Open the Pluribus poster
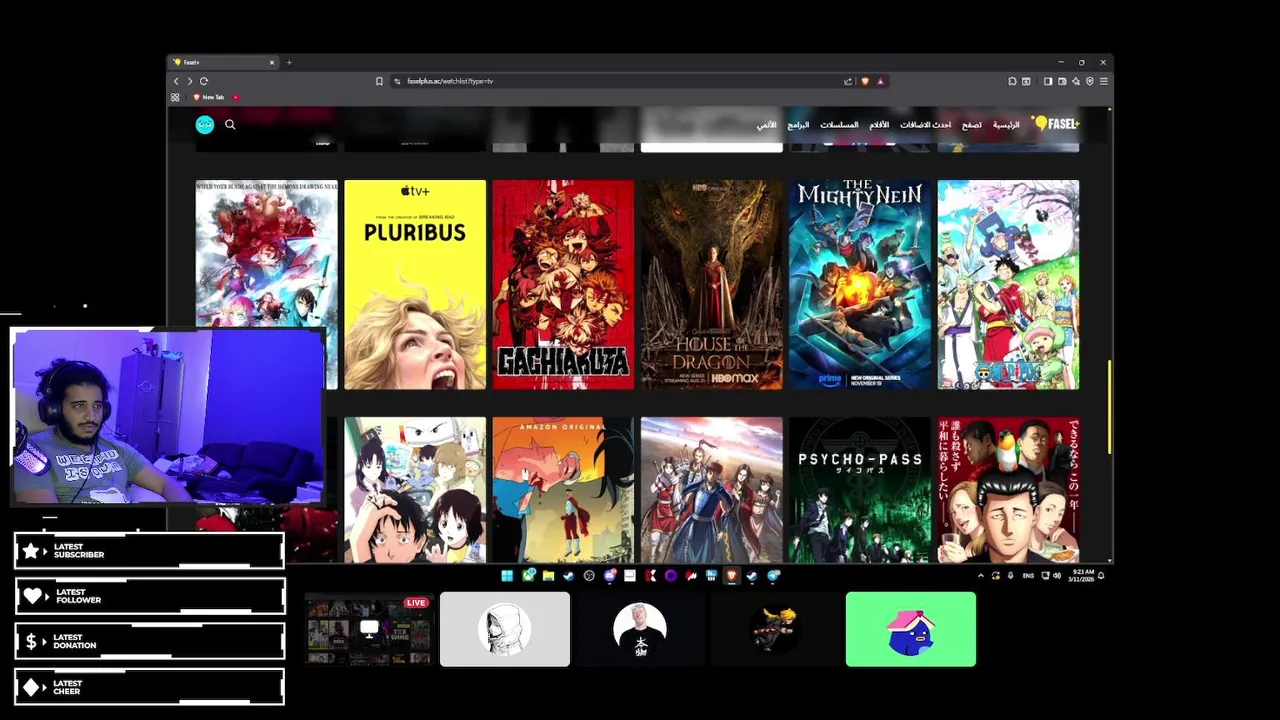 (x=415, y=284)
